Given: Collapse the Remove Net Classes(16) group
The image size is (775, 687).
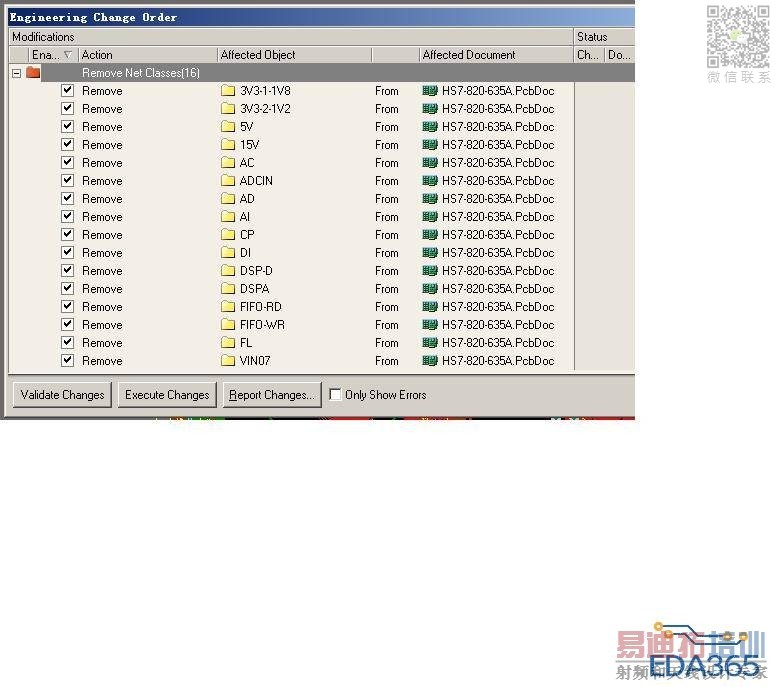Looking at the screenshot, I should pos(16,73).
